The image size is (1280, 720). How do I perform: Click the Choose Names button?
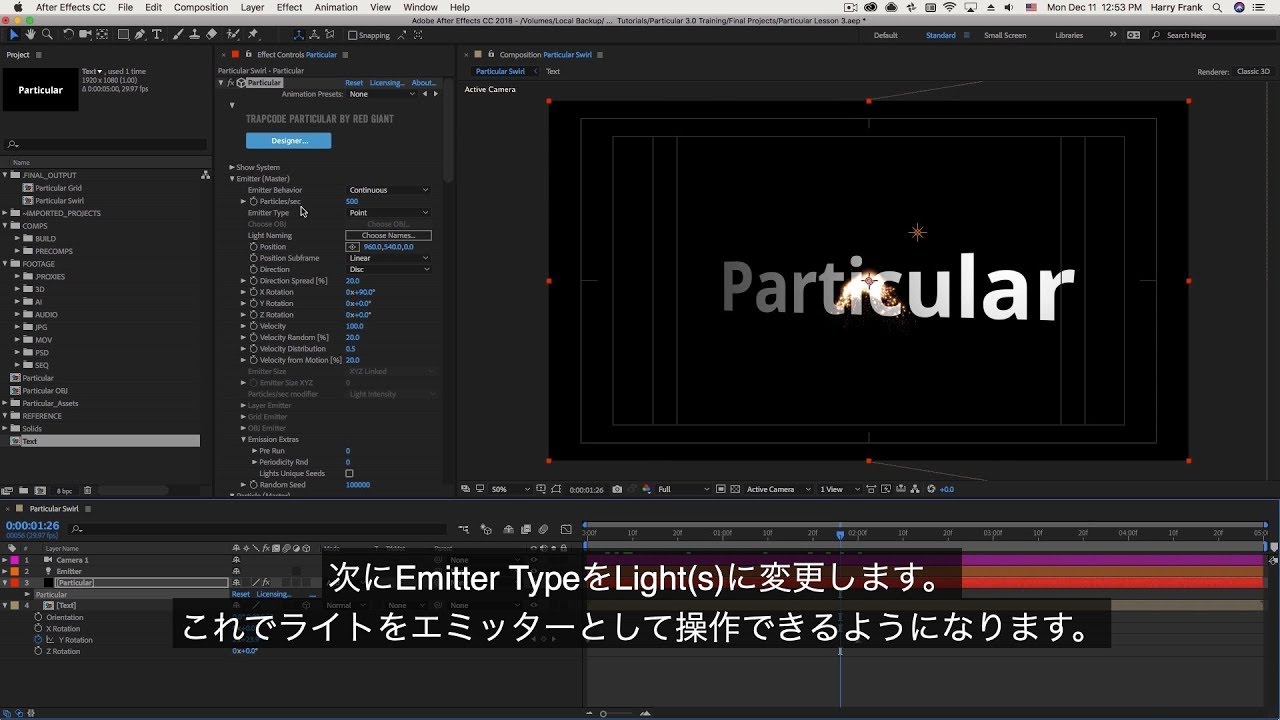pos(388,236)
